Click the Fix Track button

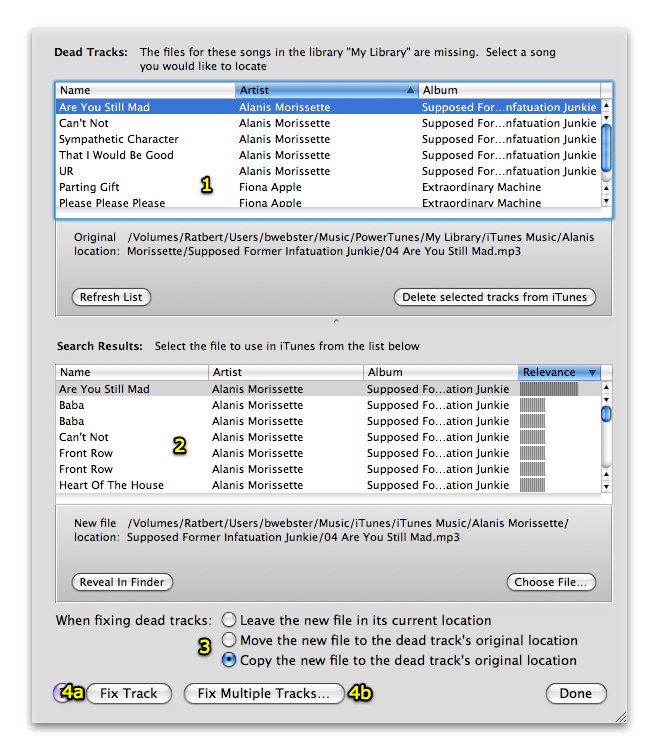coord(129,693)
